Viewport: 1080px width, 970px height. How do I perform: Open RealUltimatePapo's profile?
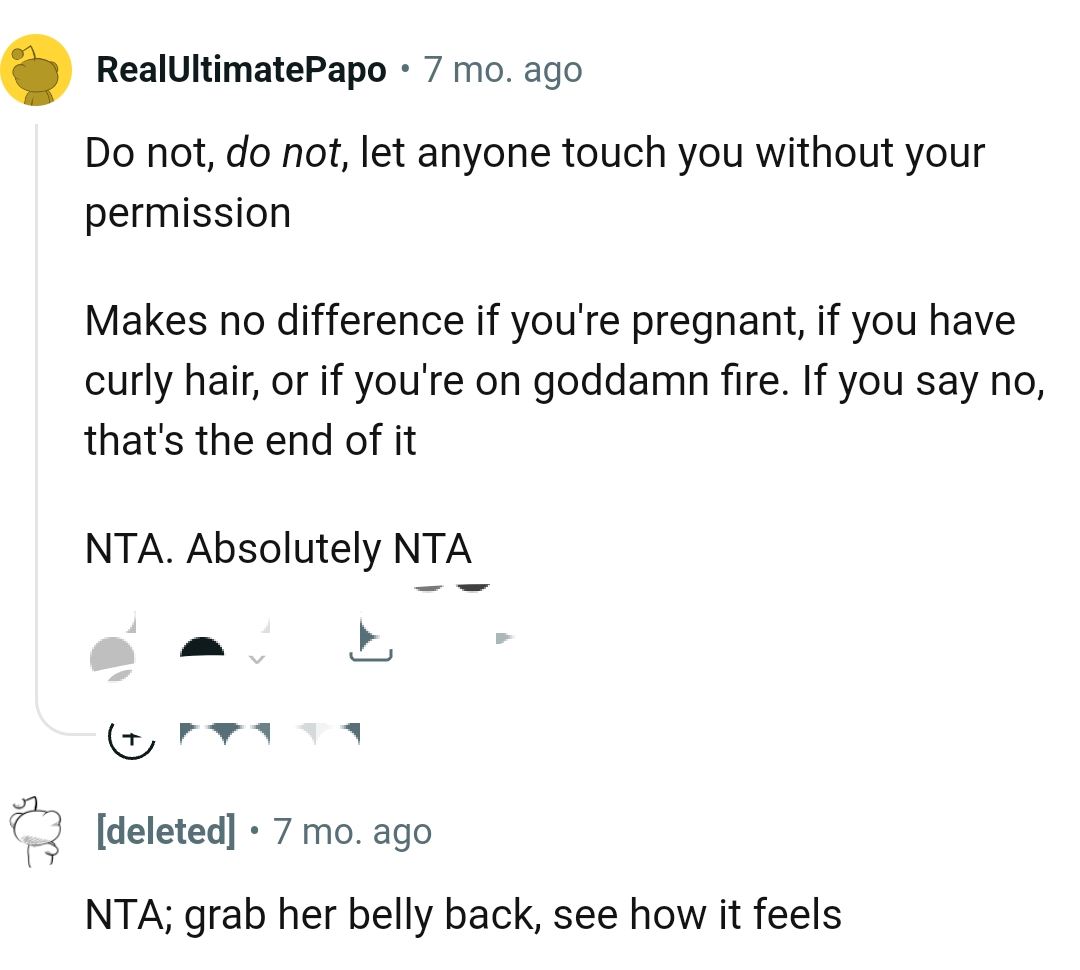[x=240, y=70]
